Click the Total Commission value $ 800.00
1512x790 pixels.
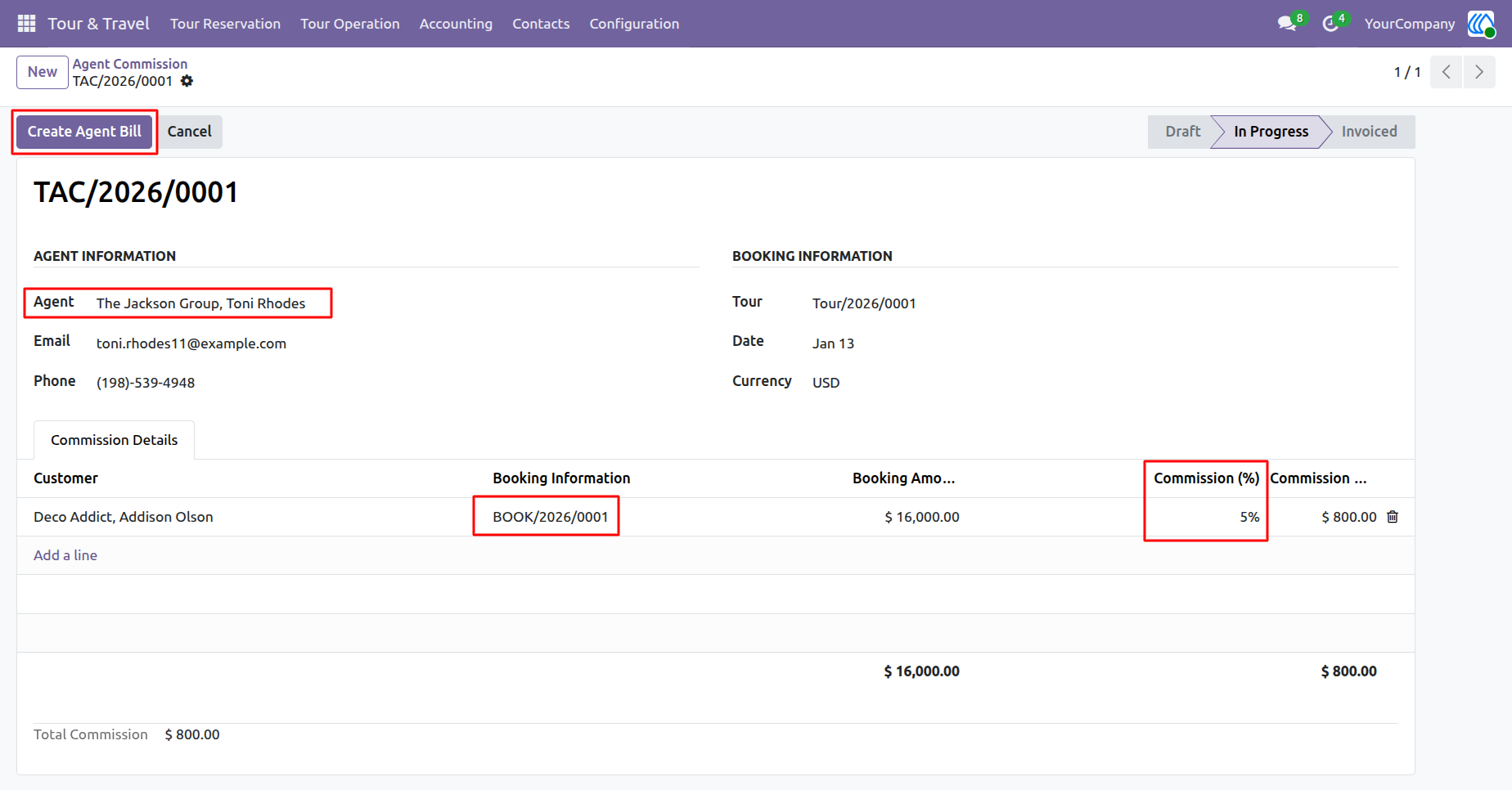(x=192, y=734)
